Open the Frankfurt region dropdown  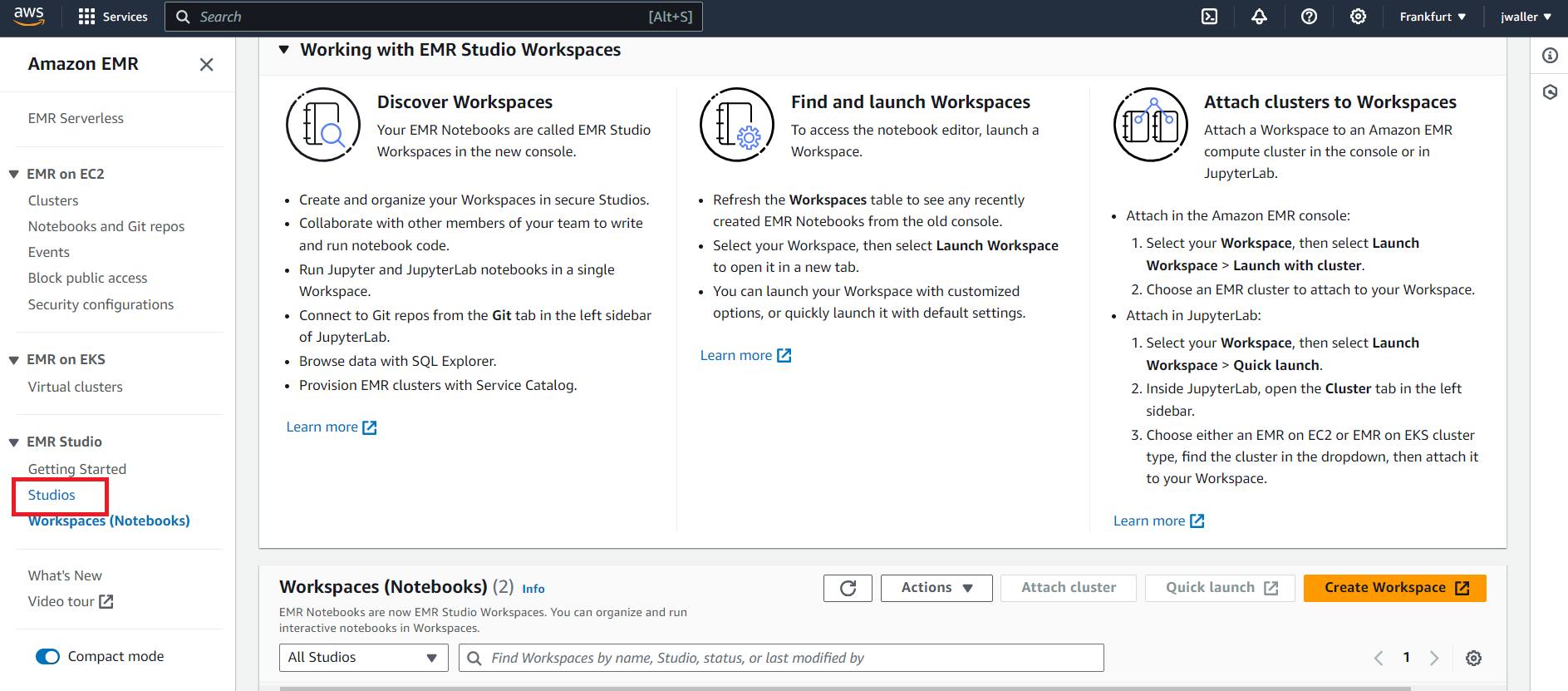click(1433, 17)
